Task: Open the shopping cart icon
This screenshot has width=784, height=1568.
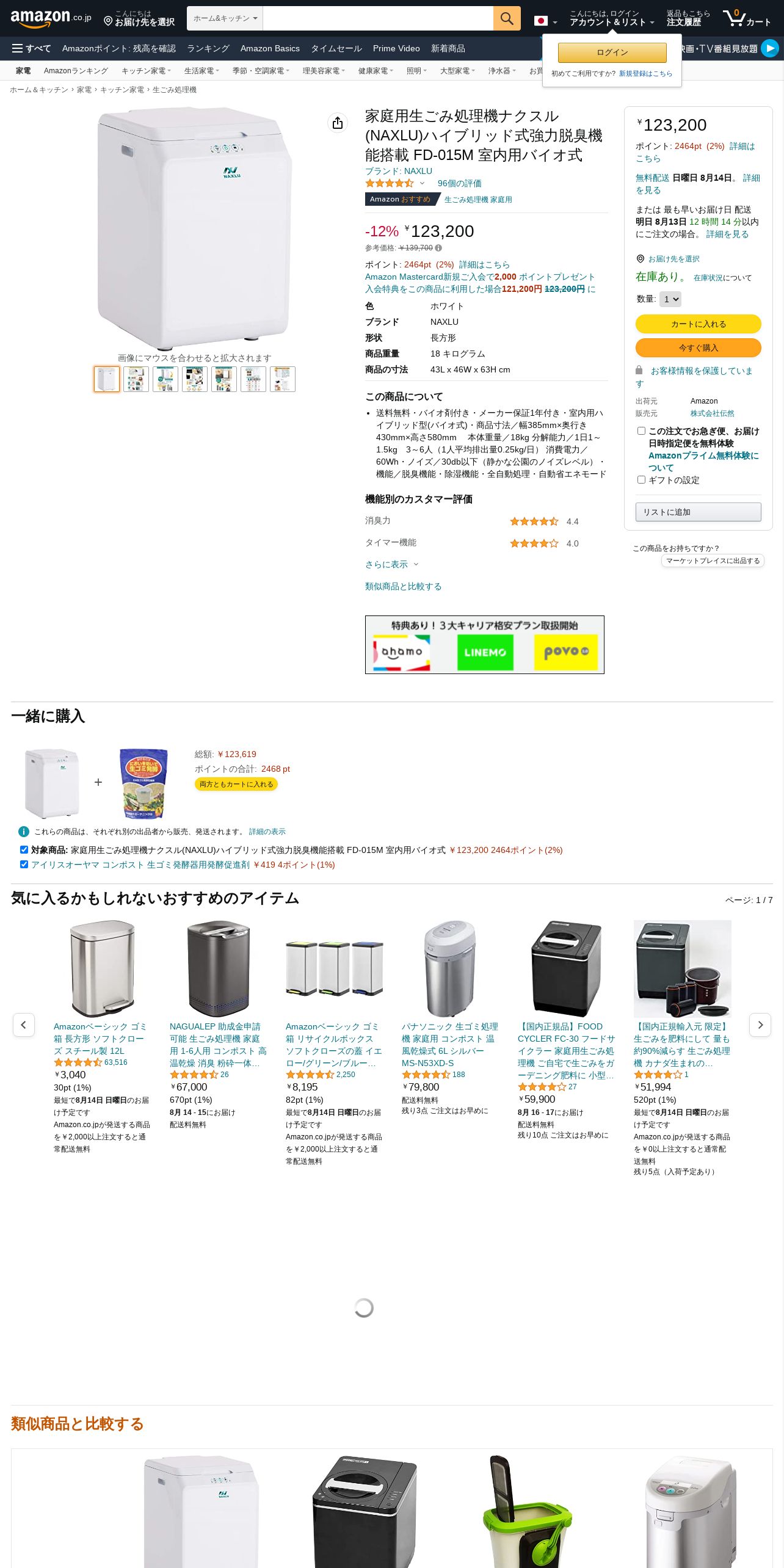Action: click(747, 18)
